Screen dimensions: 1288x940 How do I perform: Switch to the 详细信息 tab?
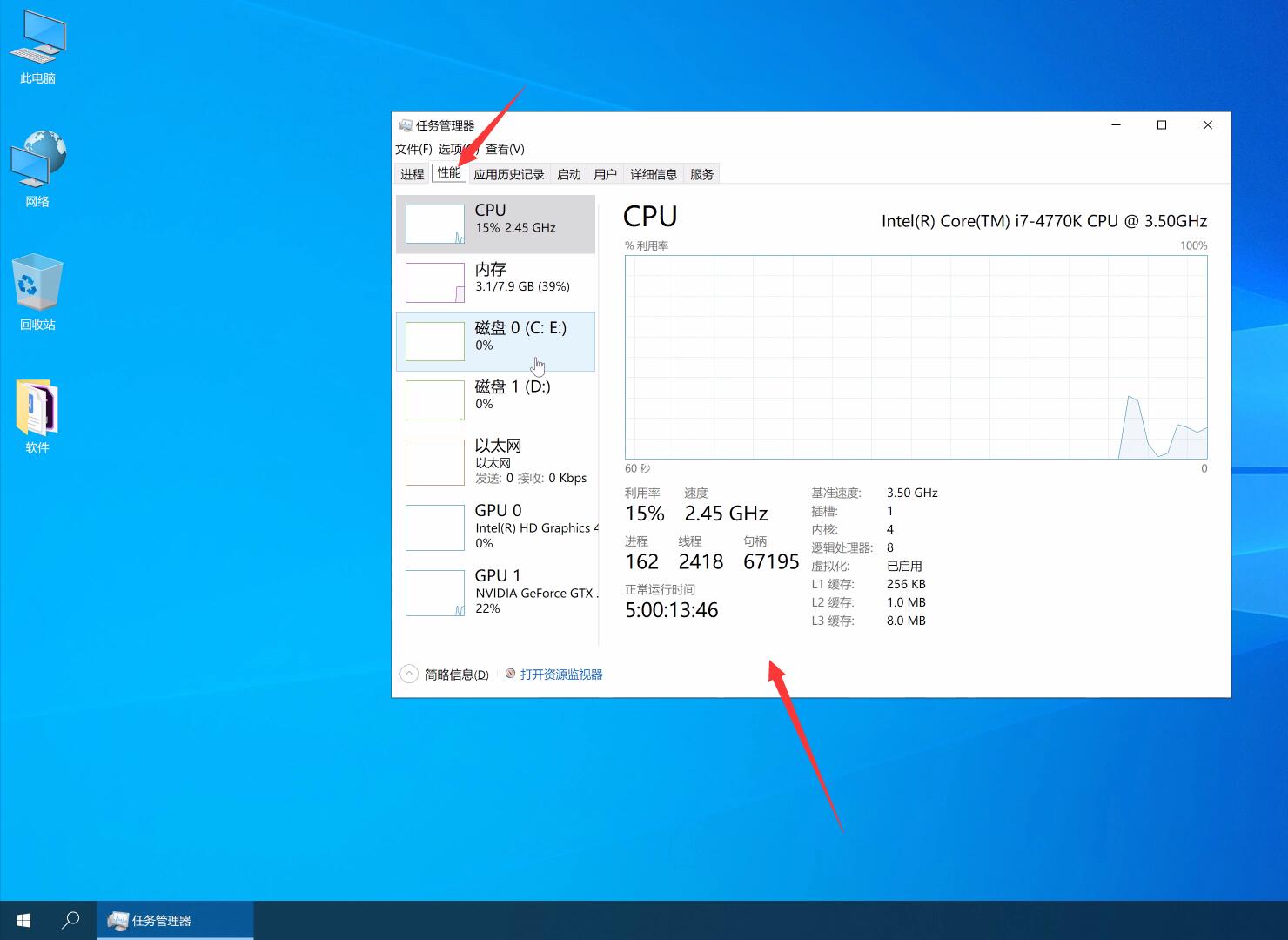(x=654, y=174)
